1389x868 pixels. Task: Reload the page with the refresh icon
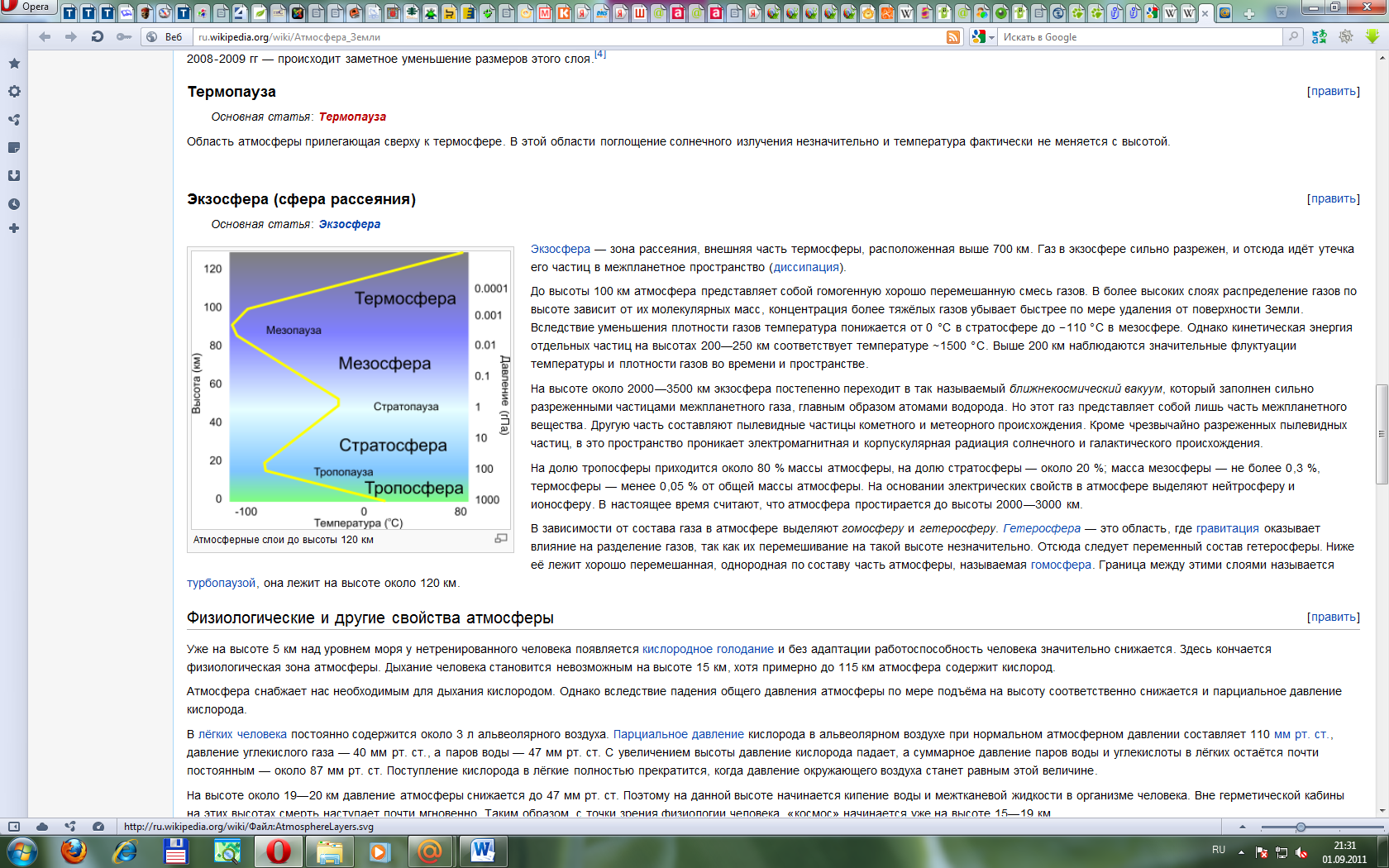point(98,37)
